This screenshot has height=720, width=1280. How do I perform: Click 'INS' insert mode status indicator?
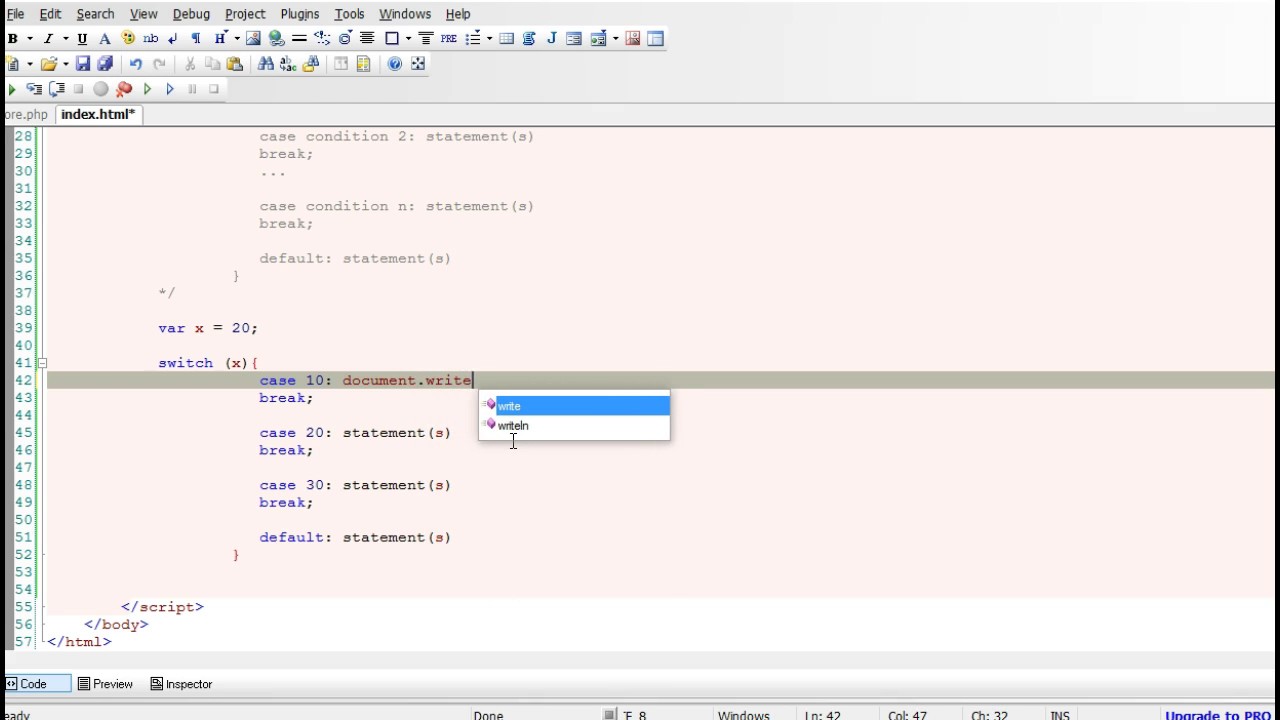(x=1060, y=716)
